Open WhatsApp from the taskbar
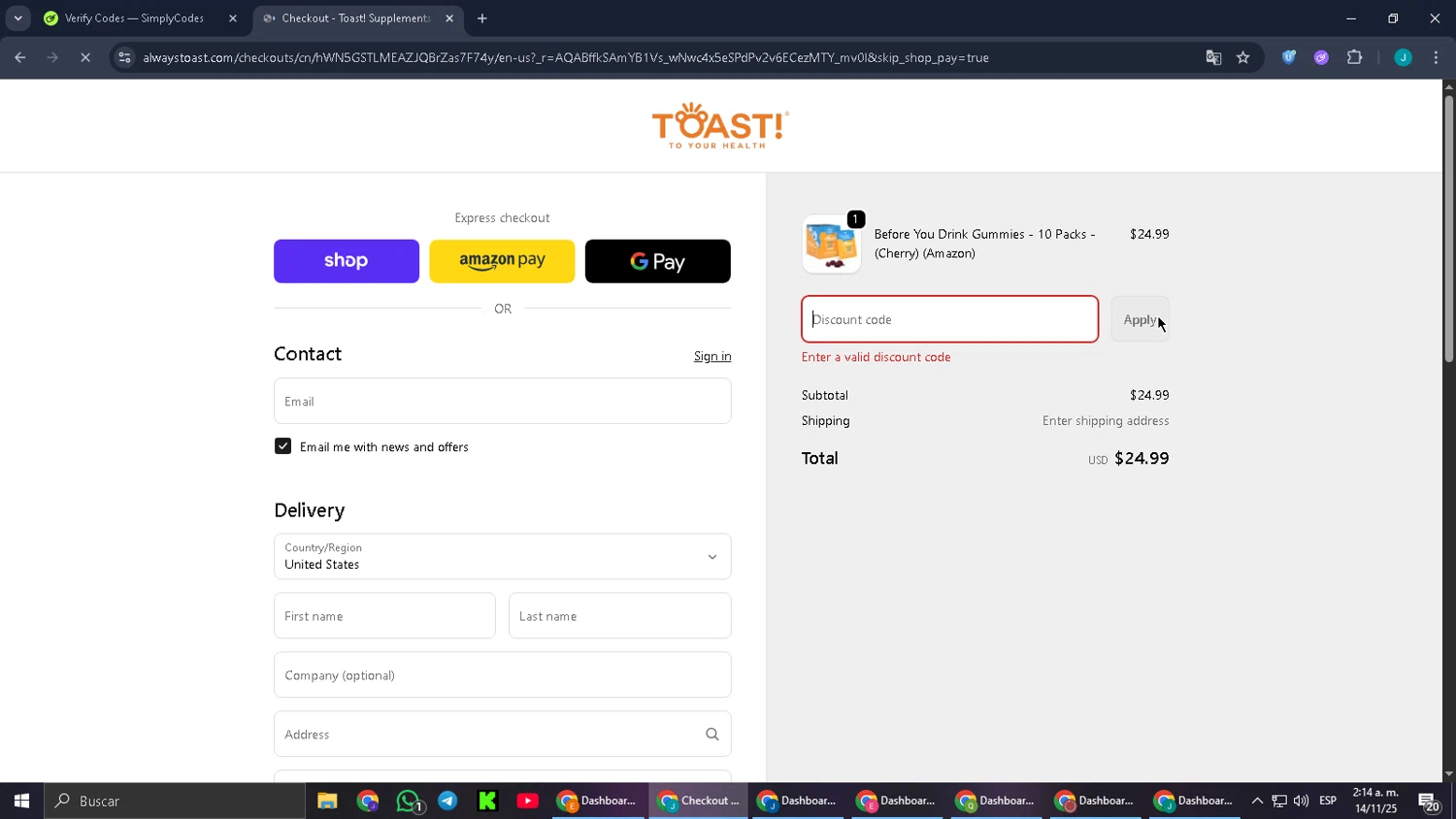Image resolution: width=1456 pixels, height=819 pixels. tap(409, 801)
